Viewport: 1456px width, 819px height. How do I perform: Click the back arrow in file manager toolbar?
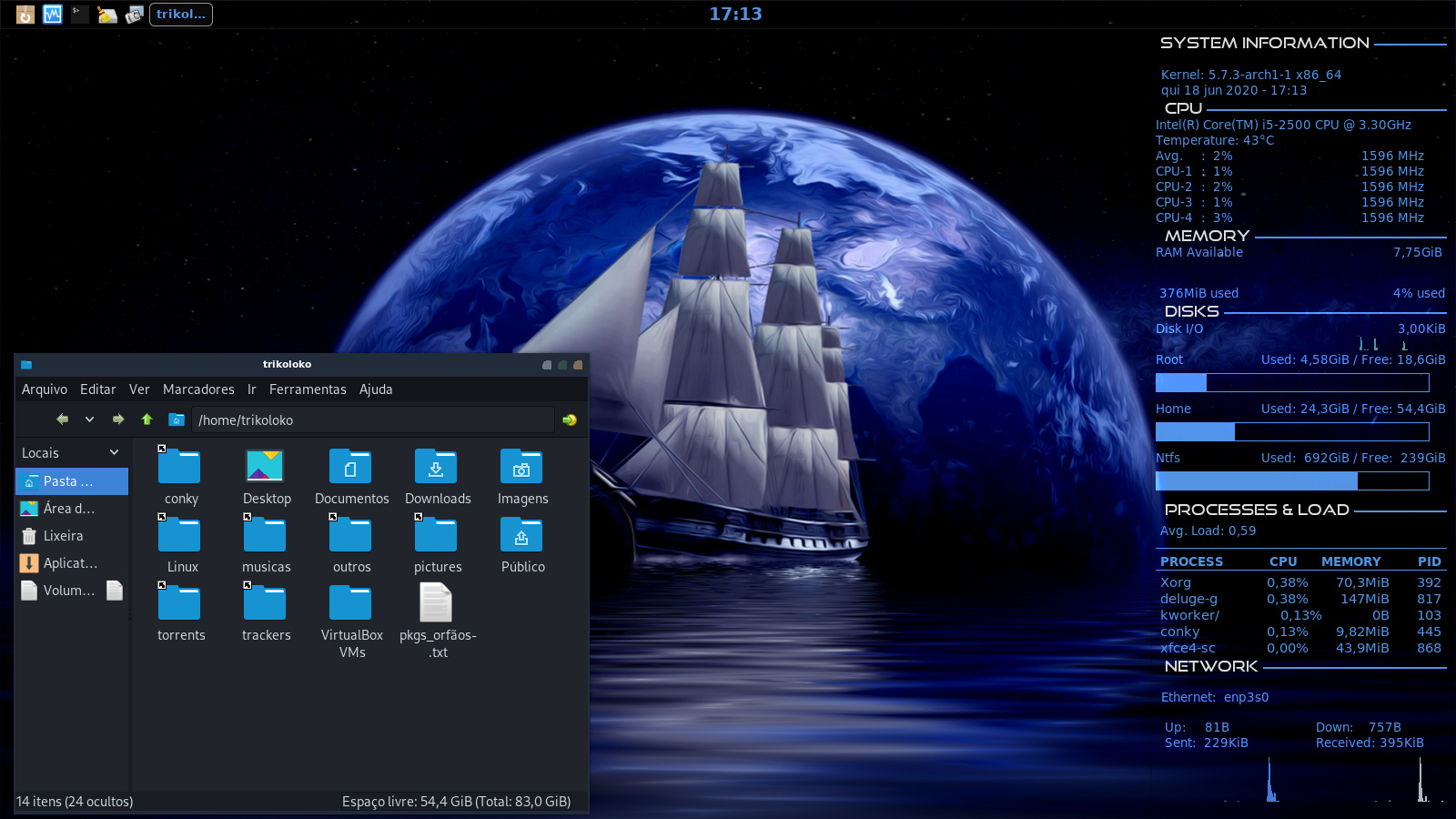62,420
